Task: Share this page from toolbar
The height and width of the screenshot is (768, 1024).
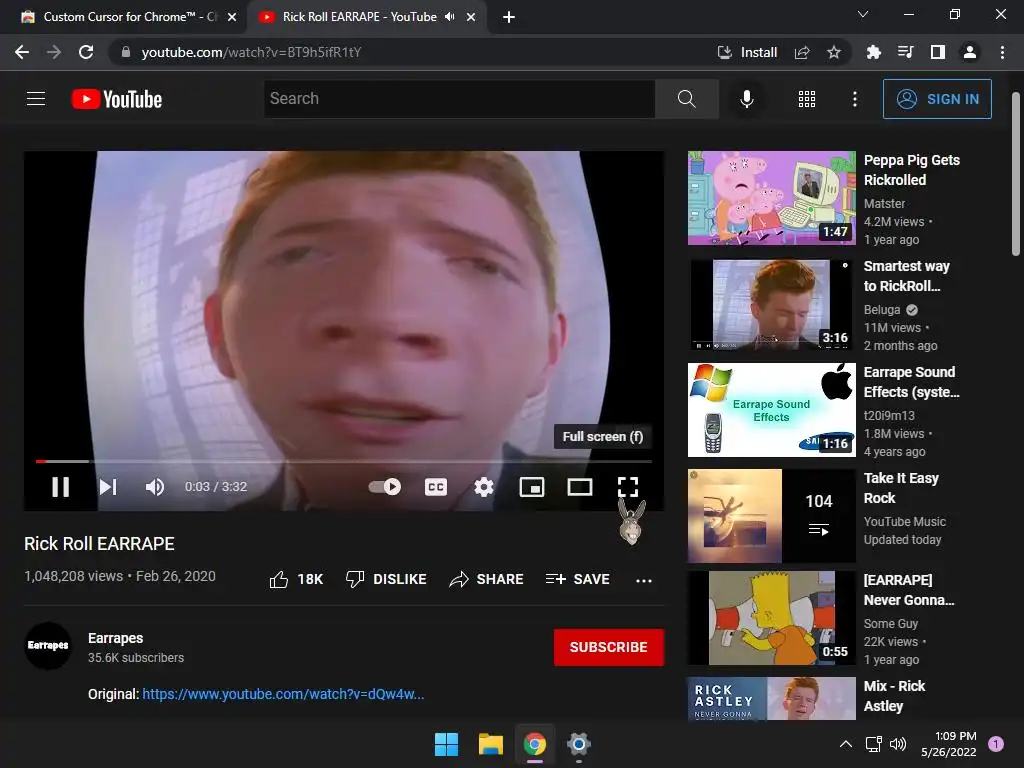Action: (x=802, y=52)
